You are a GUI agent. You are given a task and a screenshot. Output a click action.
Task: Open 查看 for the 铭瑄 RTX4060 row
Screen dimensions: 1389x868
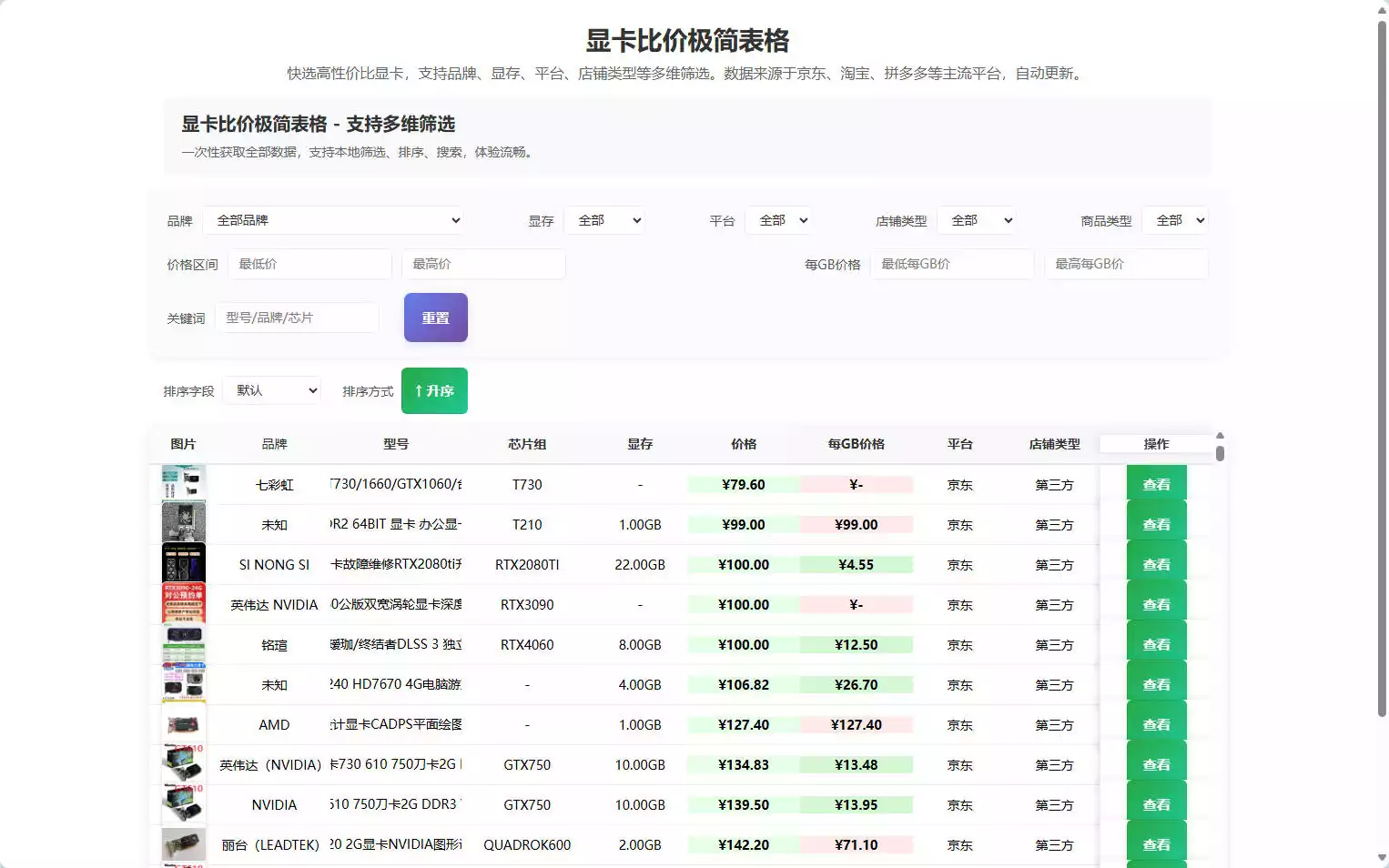tap(1157, 645)
